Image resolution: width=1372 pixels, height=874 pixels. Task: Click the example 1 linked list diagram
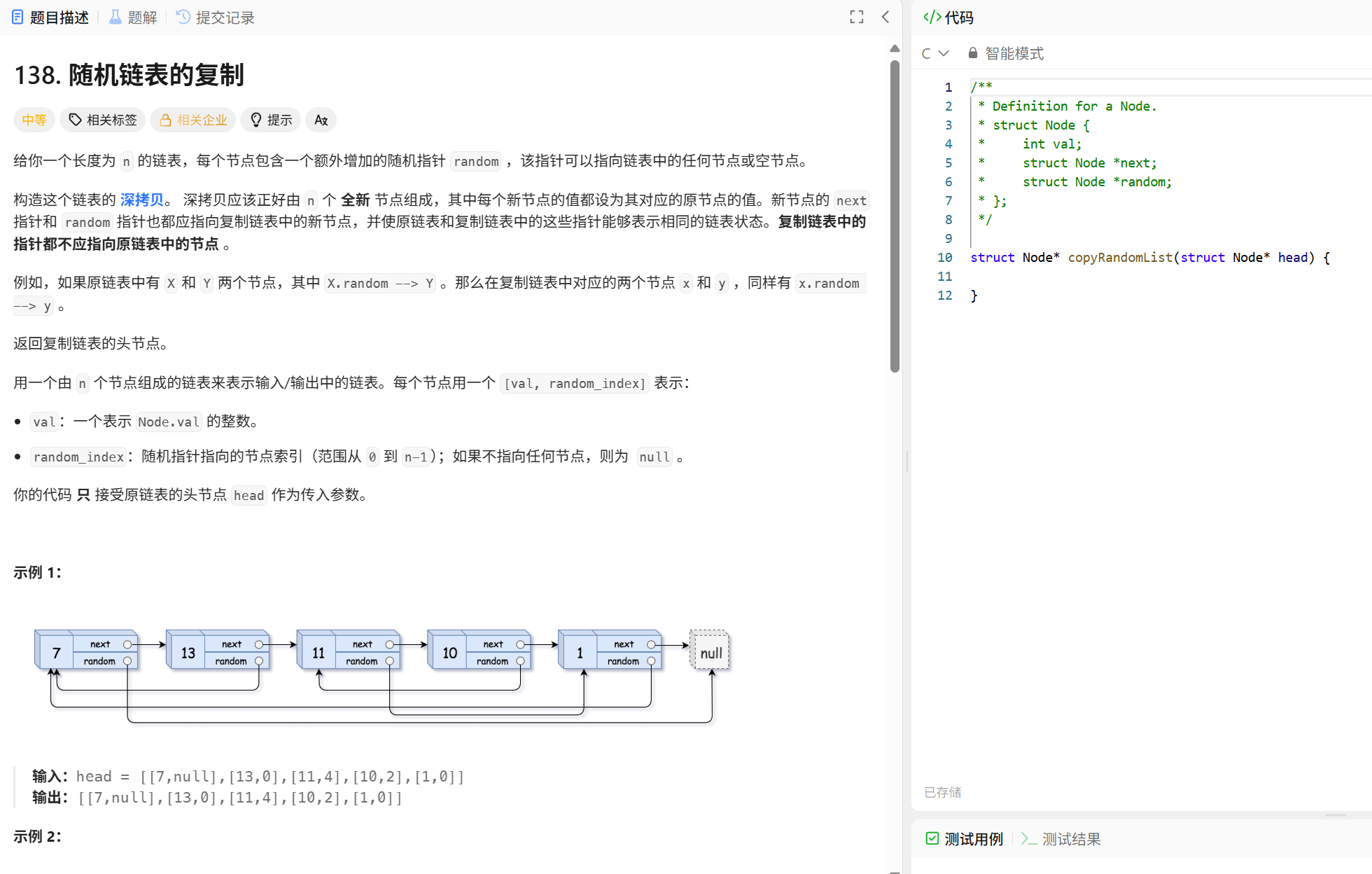(382, 675)
